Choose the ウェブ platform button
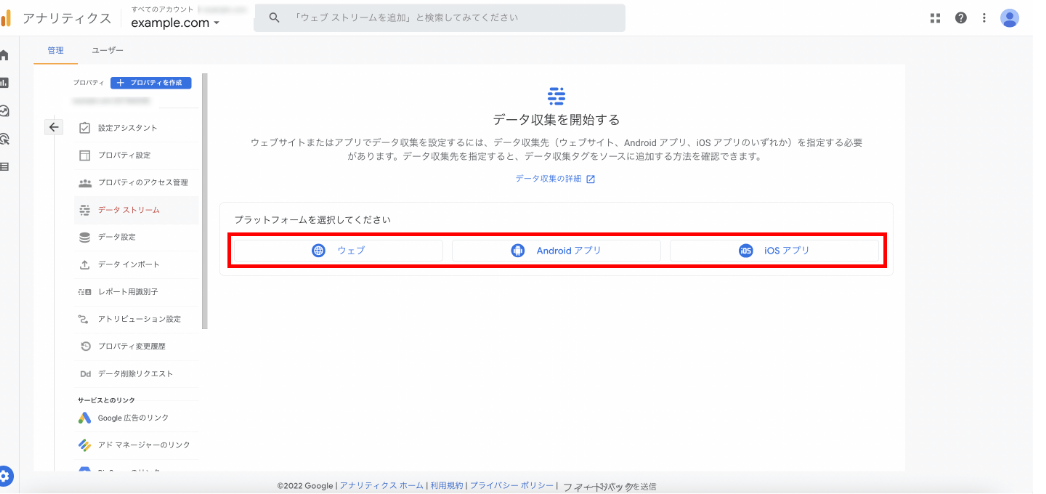1046x494 pixels. click(x=338, y=251)
